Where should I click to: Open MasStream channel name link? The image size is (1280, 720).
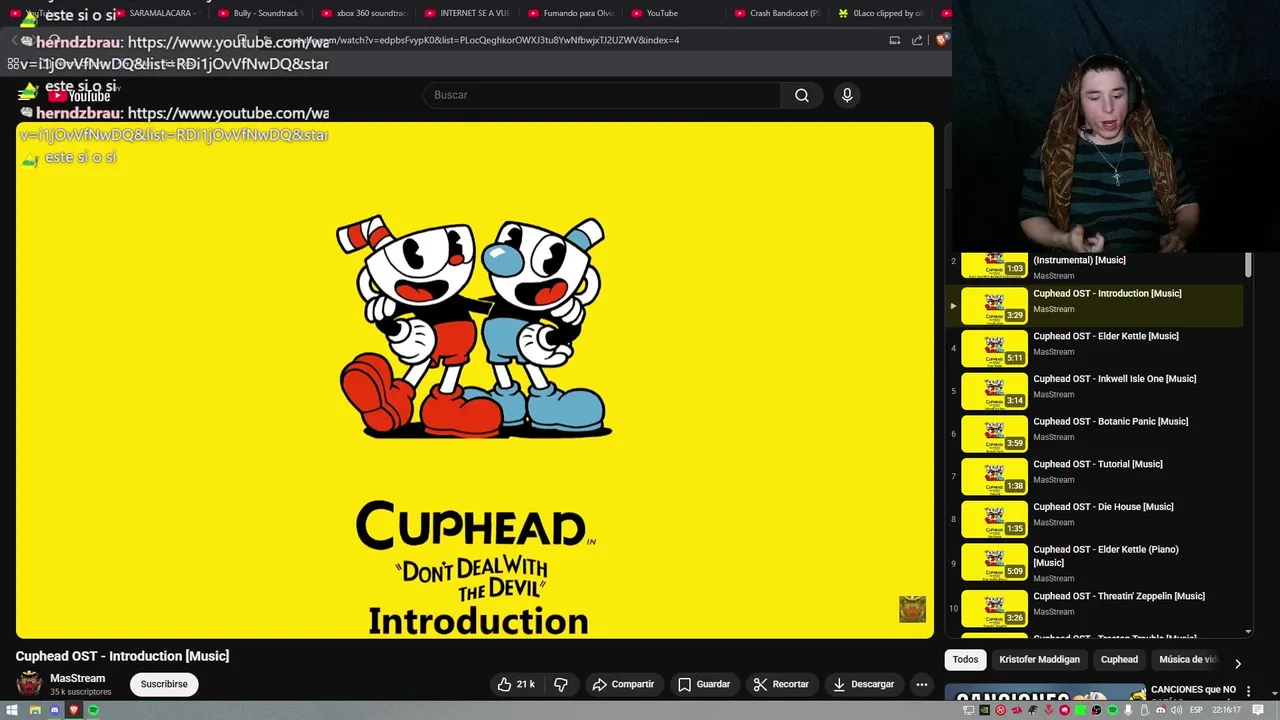[x=77, y=678]
